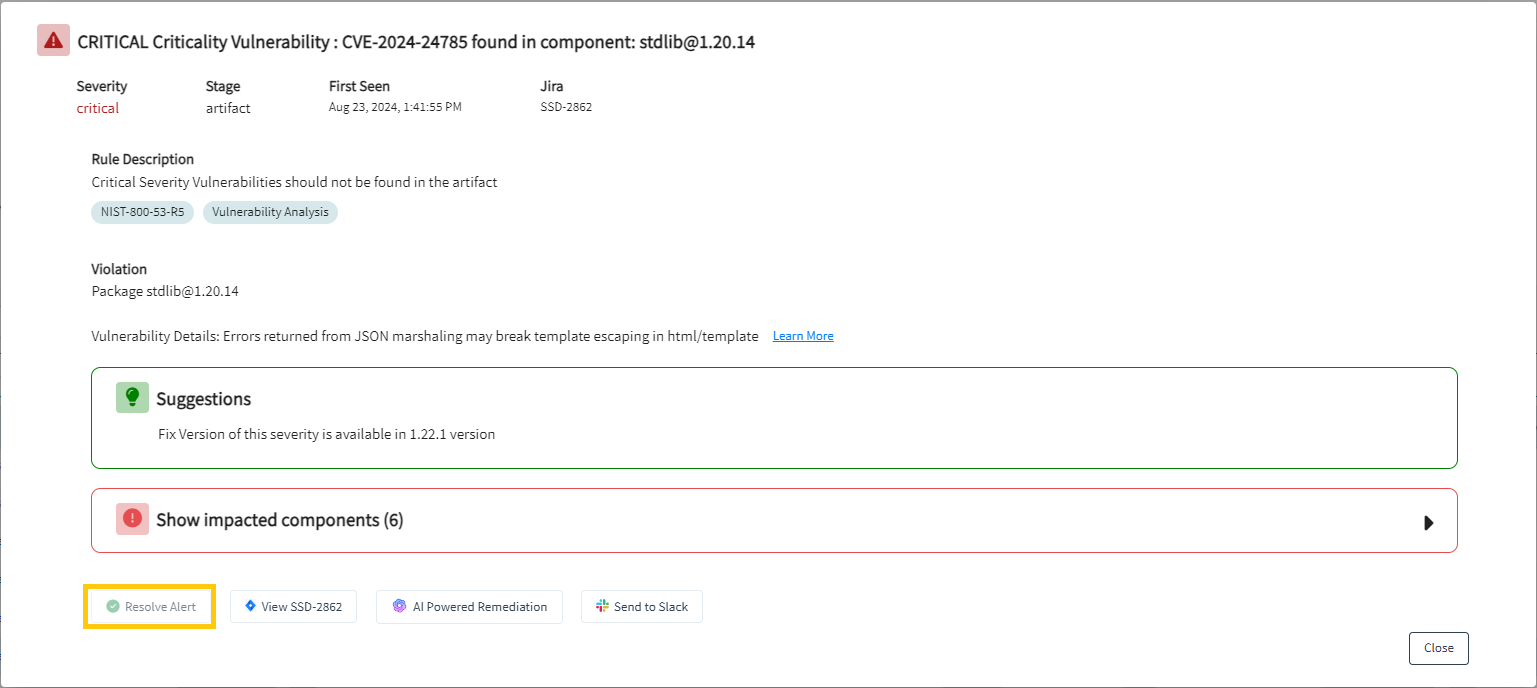
Task: Click the red critical severity value
Action: click(98, 108)
